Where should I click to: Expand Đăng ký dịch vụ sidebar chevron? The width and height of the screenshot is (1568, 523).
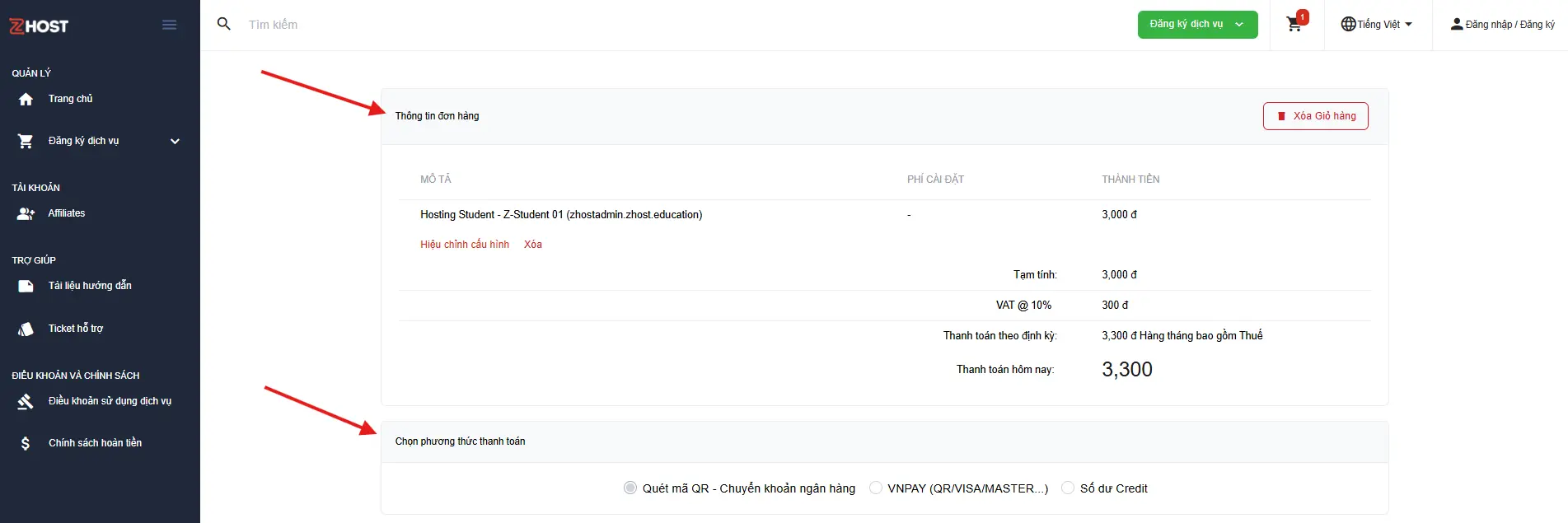[175, 141]
